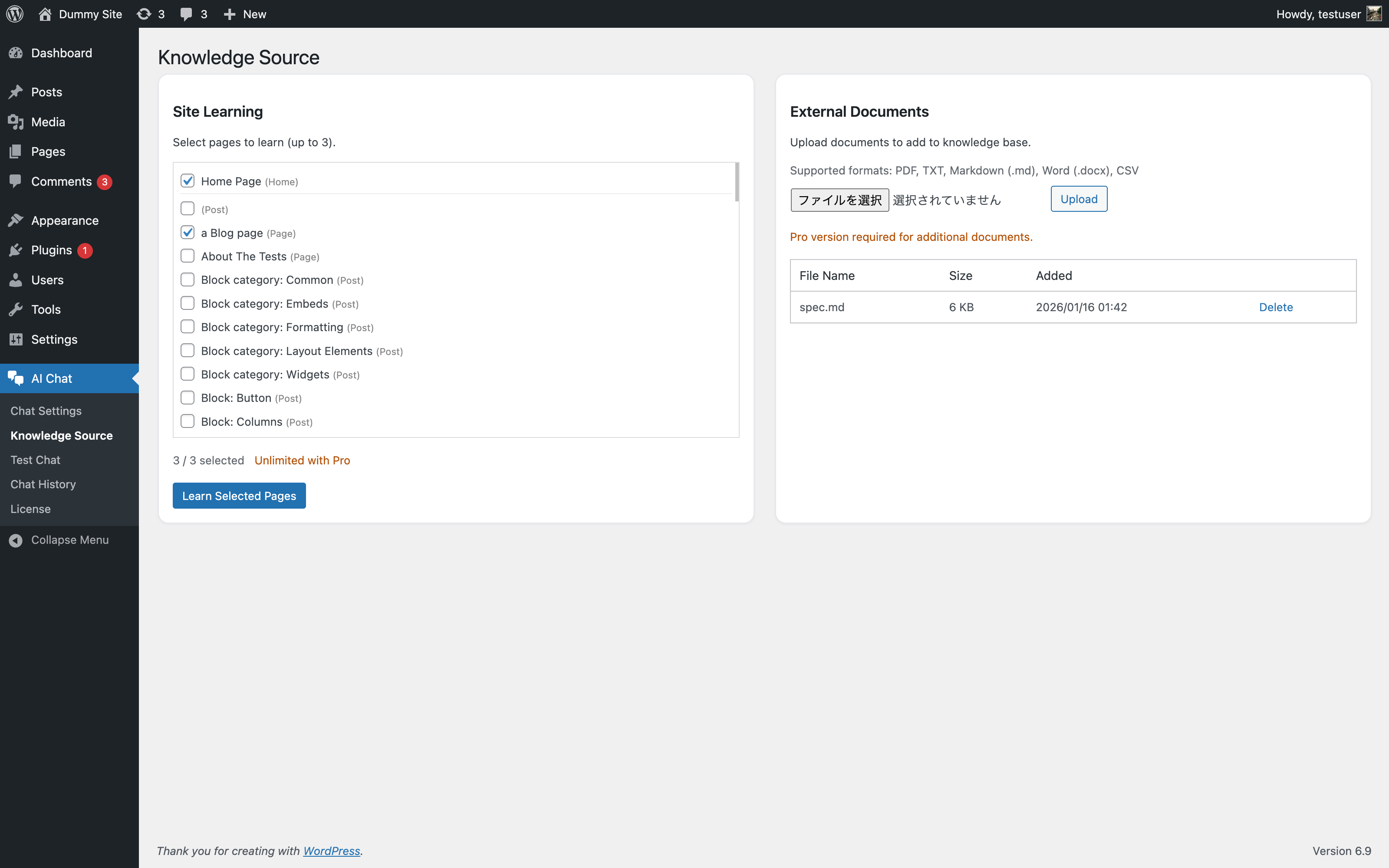Image resolution: width=1389 pixels, height=868 pixels.
Task: Delete the spec.md document
Action: point(1275,307)
